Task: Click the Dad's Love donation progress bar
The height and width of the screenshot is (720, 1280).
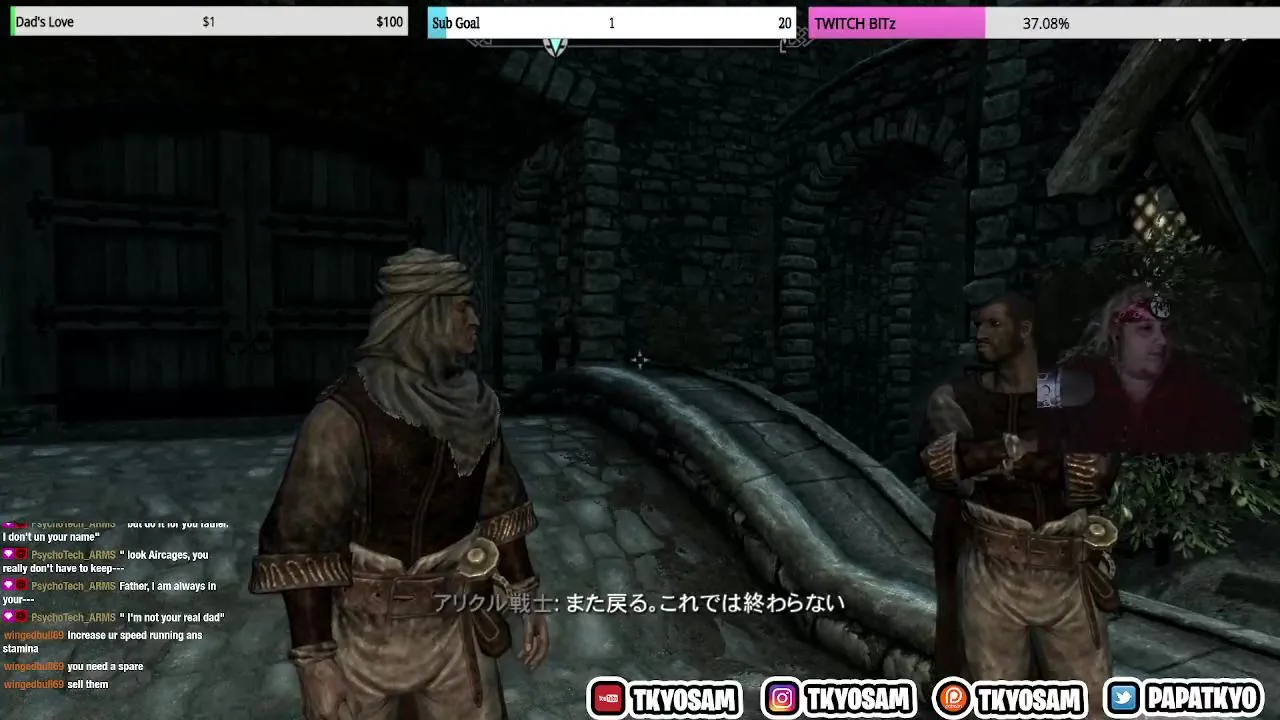Action: pos(209,22)
